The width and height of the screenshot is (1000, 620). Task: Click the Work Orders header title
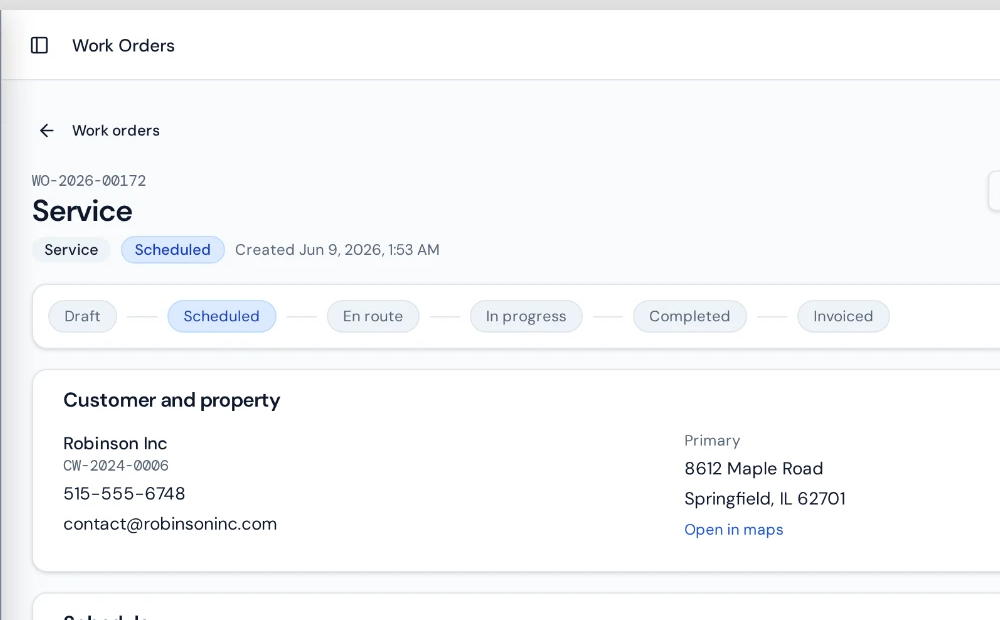pyautogui.click(x=123, y=46)
